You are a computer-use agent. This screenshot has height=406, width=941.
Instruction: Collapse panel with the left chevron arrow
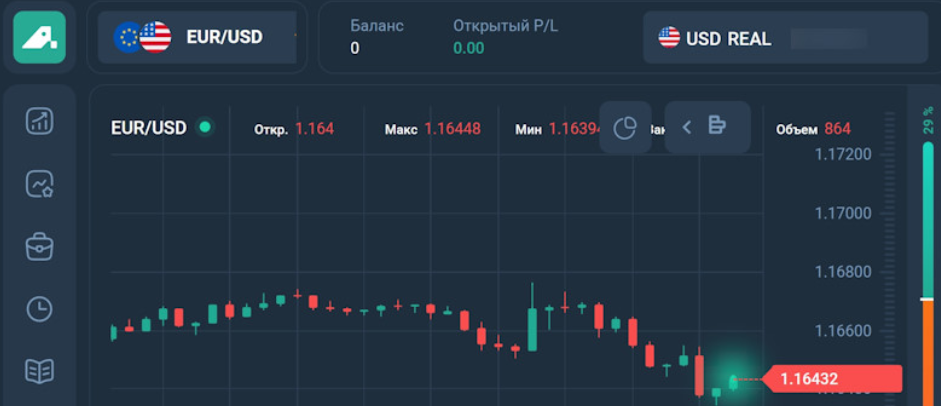click(x=687, y=126)
